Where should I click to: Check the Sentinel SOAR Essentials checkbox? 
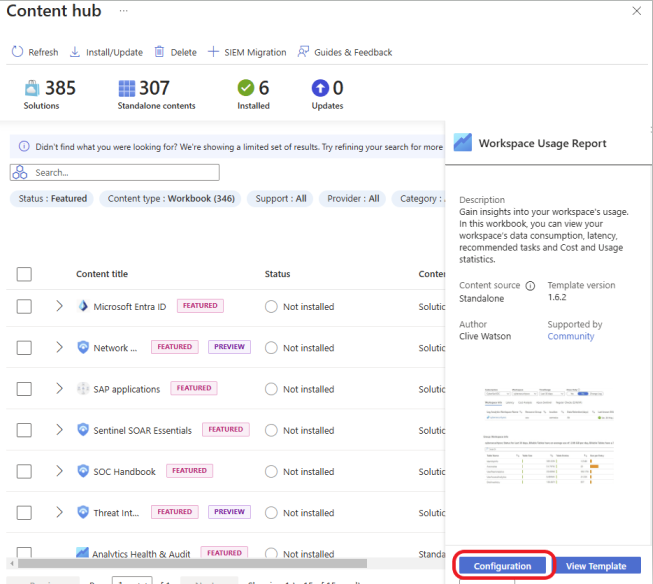click(x=24, y=430)
